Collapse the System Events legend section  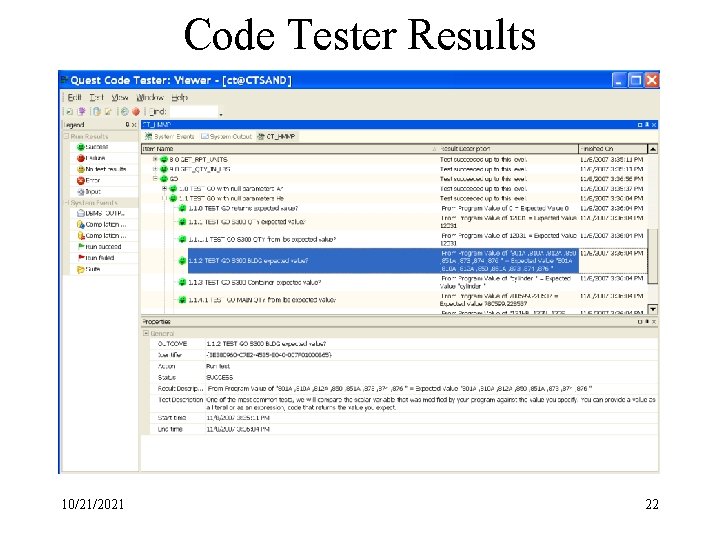[66, 202]
